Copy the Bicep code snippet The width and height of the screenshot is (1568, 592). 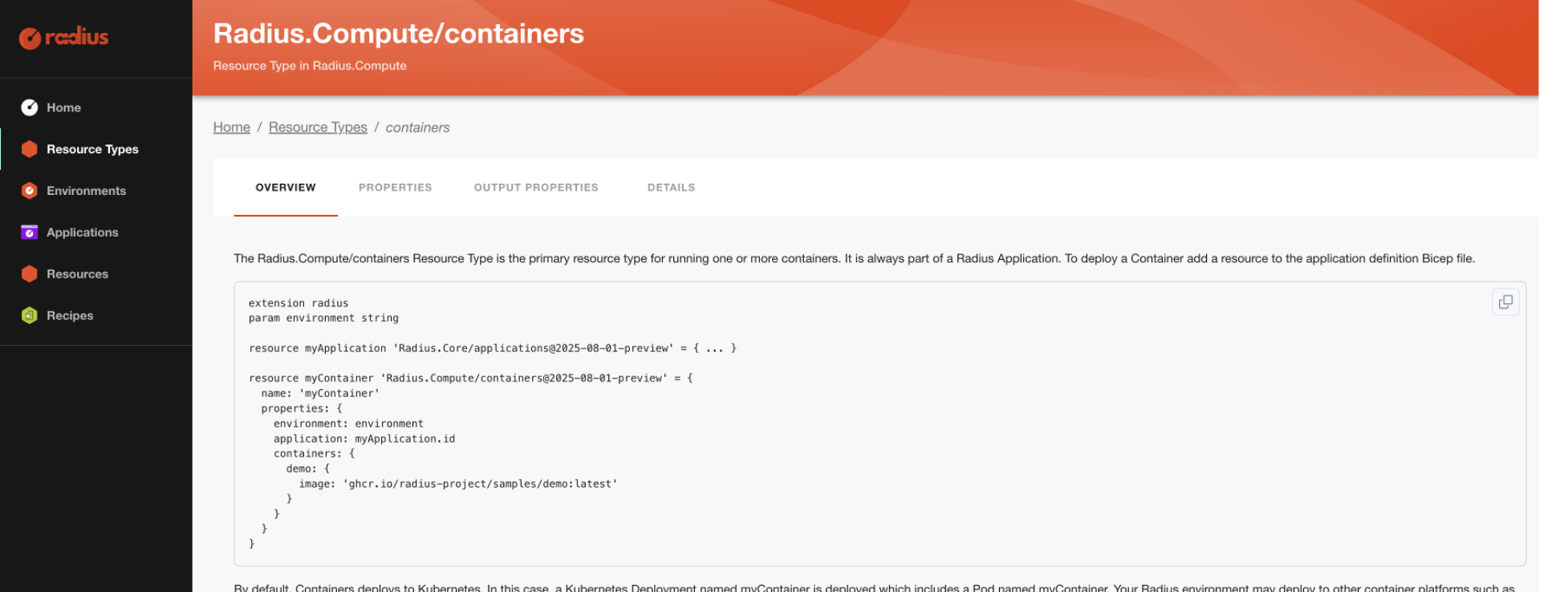[x=1505, y=302]
